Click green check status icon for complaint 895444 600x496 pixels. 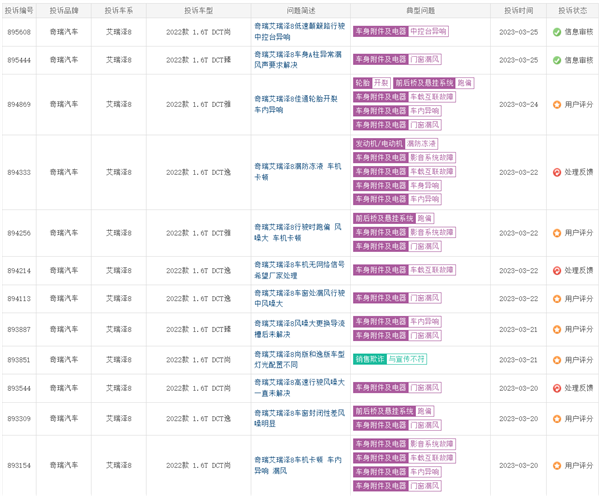click(557, 60)
